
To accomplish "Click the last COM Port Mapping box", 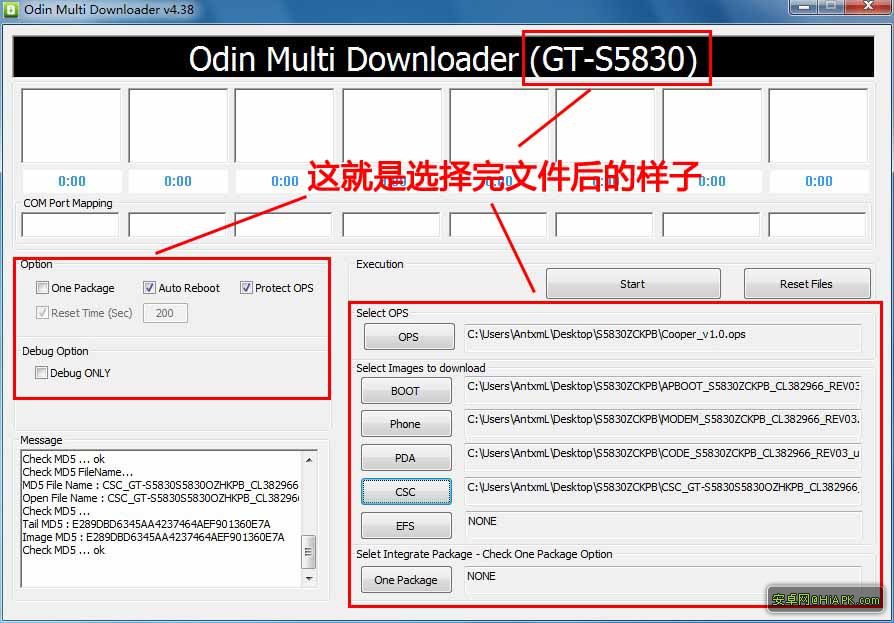I will pyautogui.click(x=818, y=225).
